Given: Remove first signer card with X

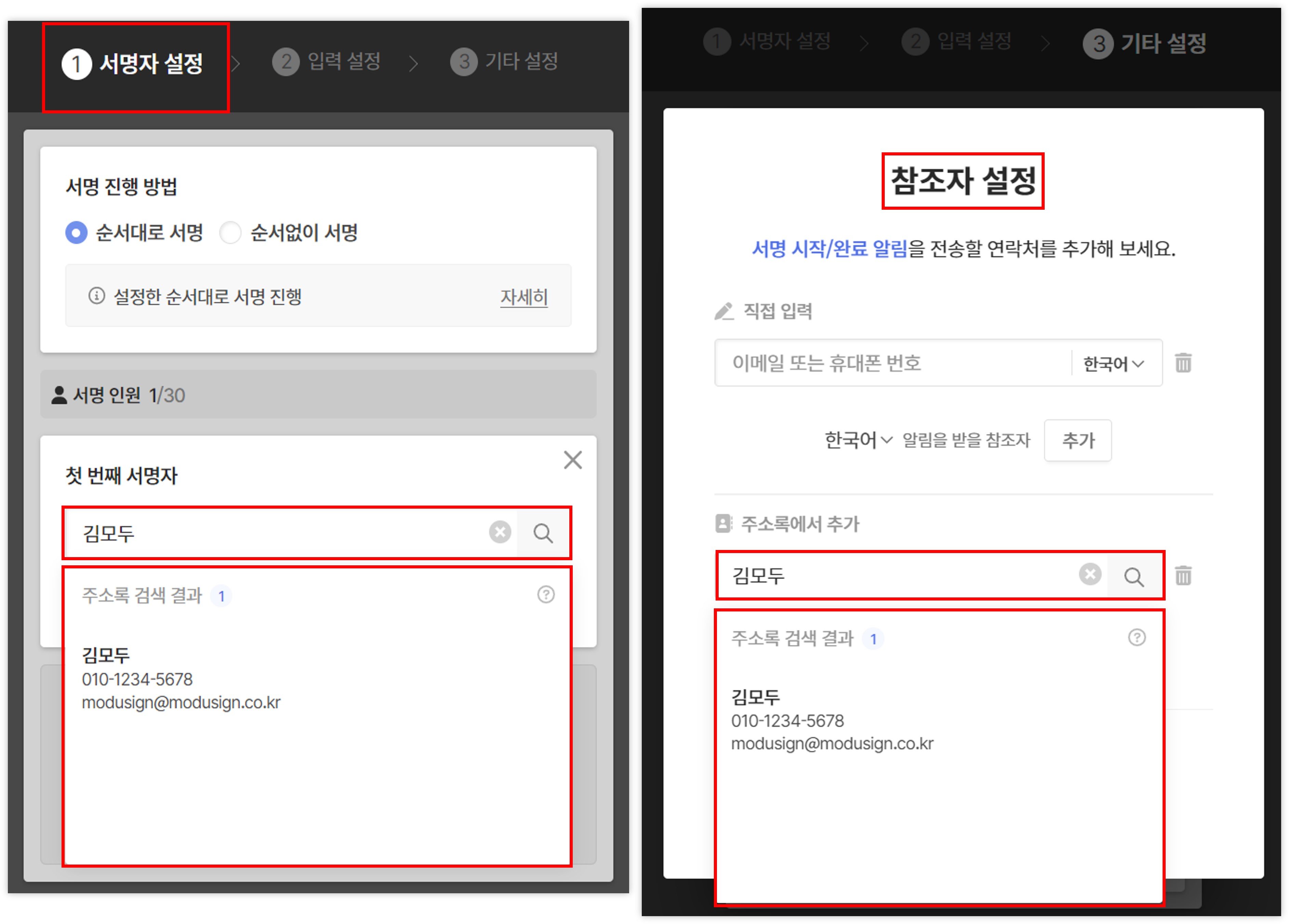Looking at the screenshot, I should pyautogui.click(x=572, y=460).
